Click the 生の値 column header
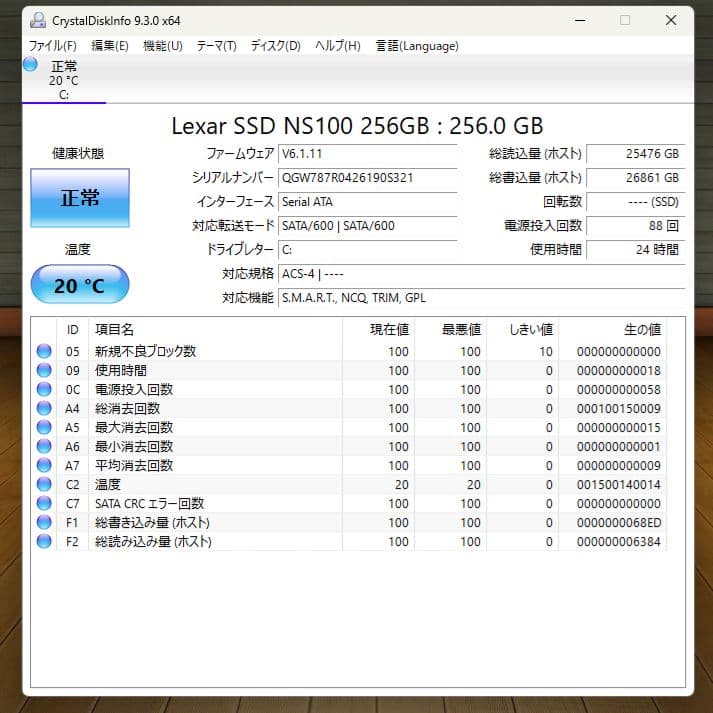Image resolution: width=713 pixels, height=713 pixels. tap(613, 330)
